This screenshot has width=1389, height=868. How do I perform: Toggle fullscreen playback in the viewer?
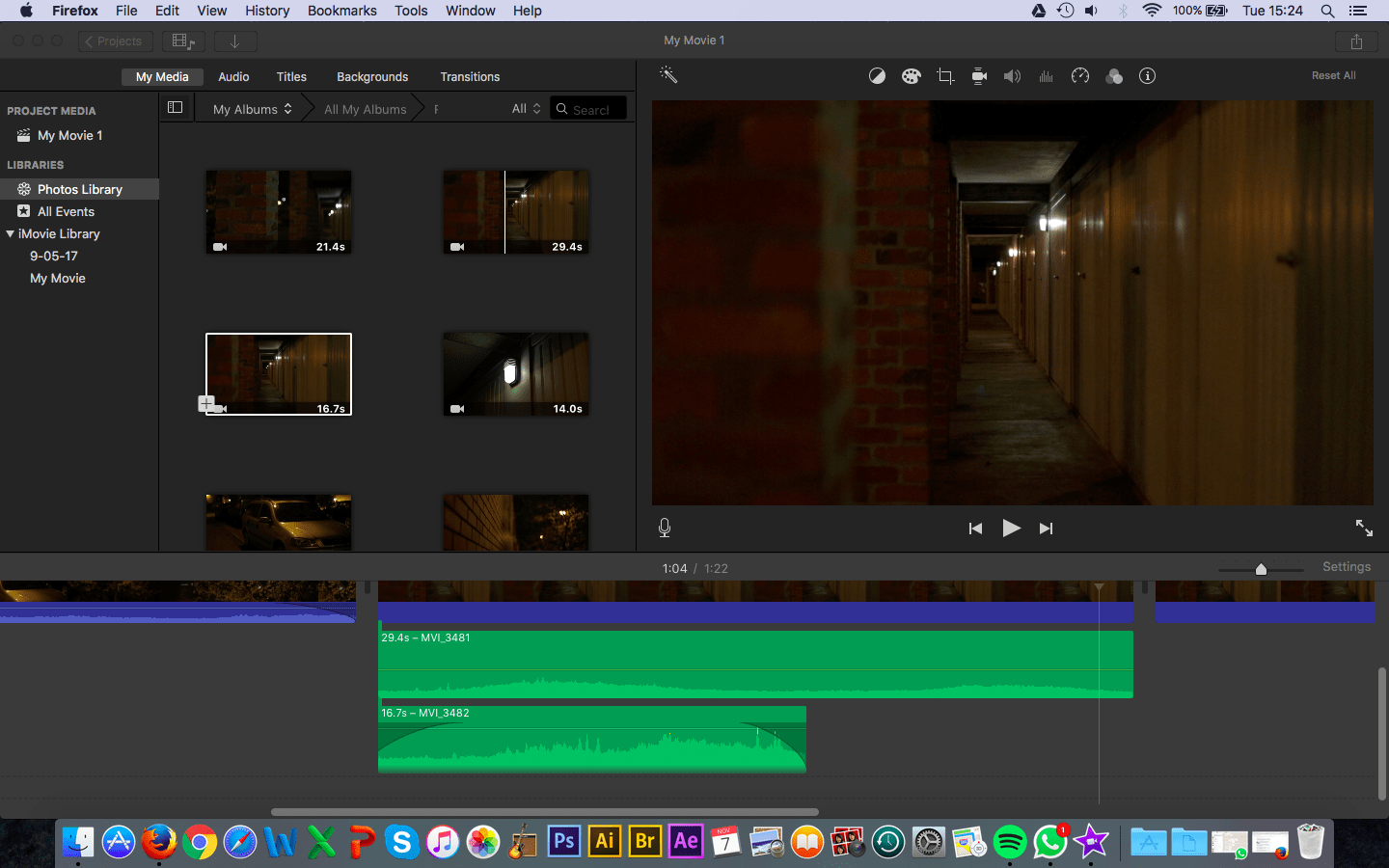tap(1364, 528)
